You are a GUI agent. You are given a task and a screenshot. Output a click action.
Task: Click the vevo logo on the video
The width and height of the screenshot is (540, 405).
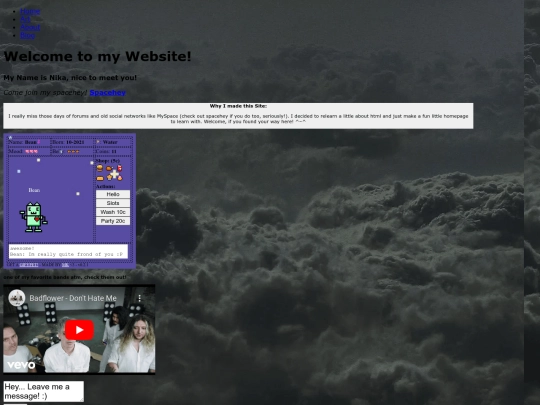coord(21,365)
